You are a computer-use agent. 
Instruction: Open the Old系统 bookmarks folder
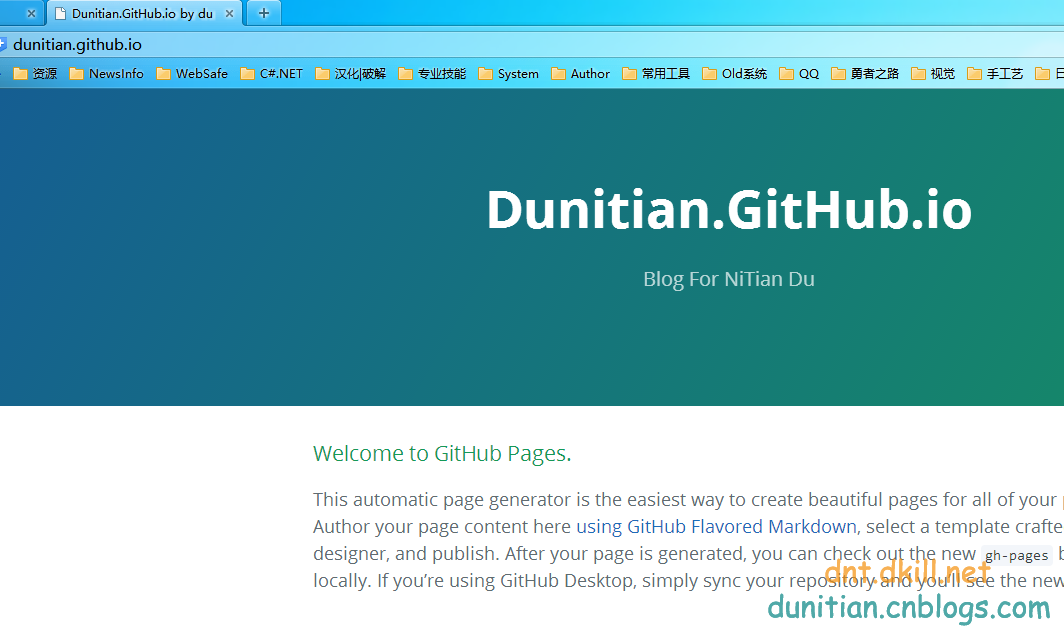point(735,73)
